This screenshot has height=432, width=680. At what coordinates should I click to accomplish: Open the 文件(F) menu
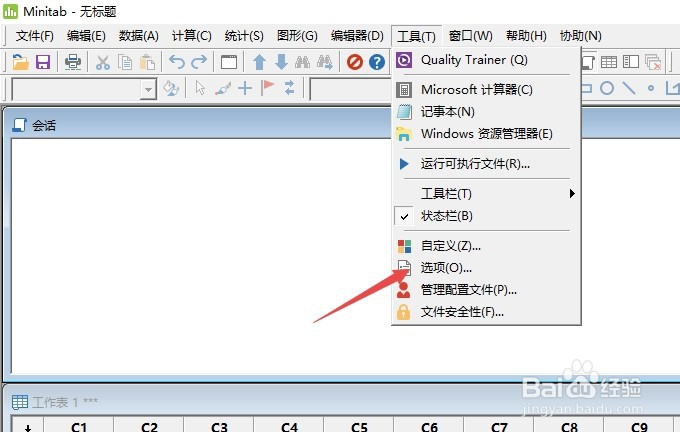(35, 36)
